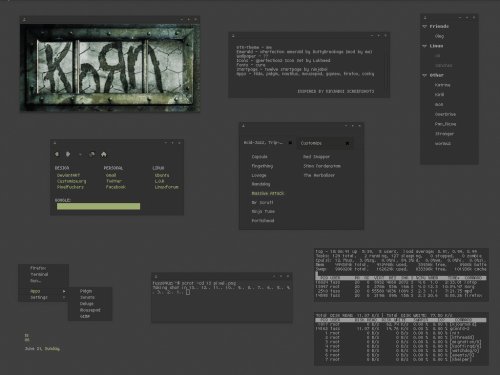500x375 pixels.
Task: Launch GIMP from the Apps submenu
Action: click(85, 316)
